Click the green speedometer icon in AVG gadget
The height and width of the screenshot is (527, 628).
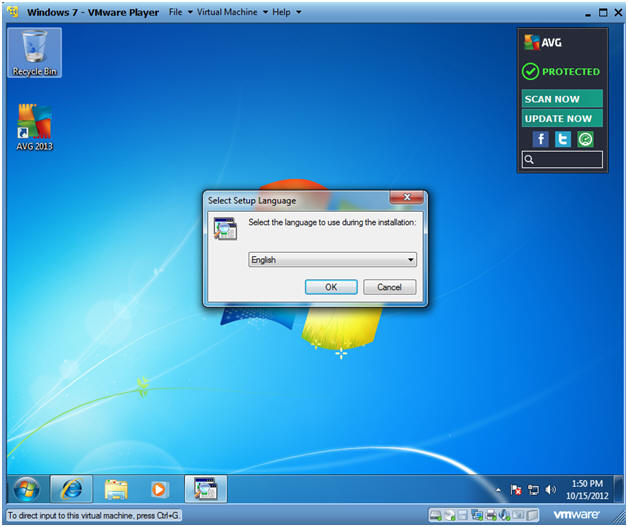[585, 139]
